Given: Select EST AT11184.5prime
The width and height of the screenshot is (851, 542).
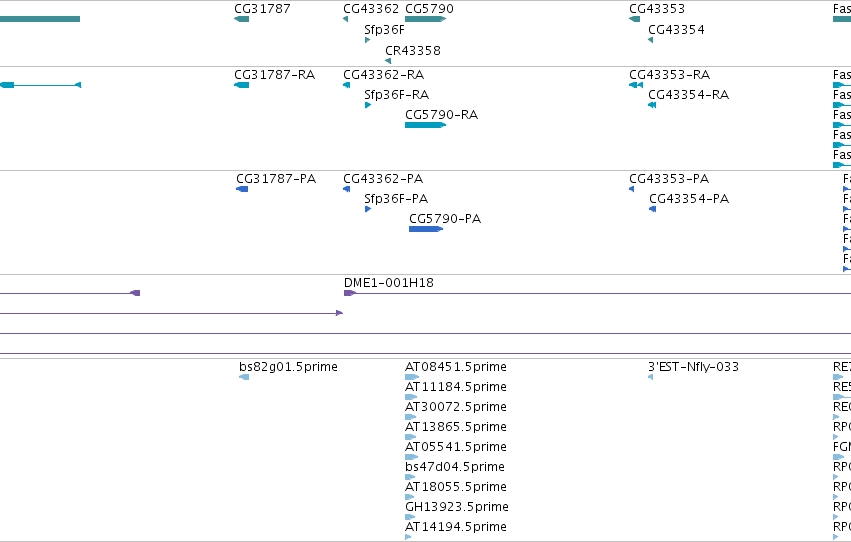Looking at the screenshot, I should (x=456, y=387).
